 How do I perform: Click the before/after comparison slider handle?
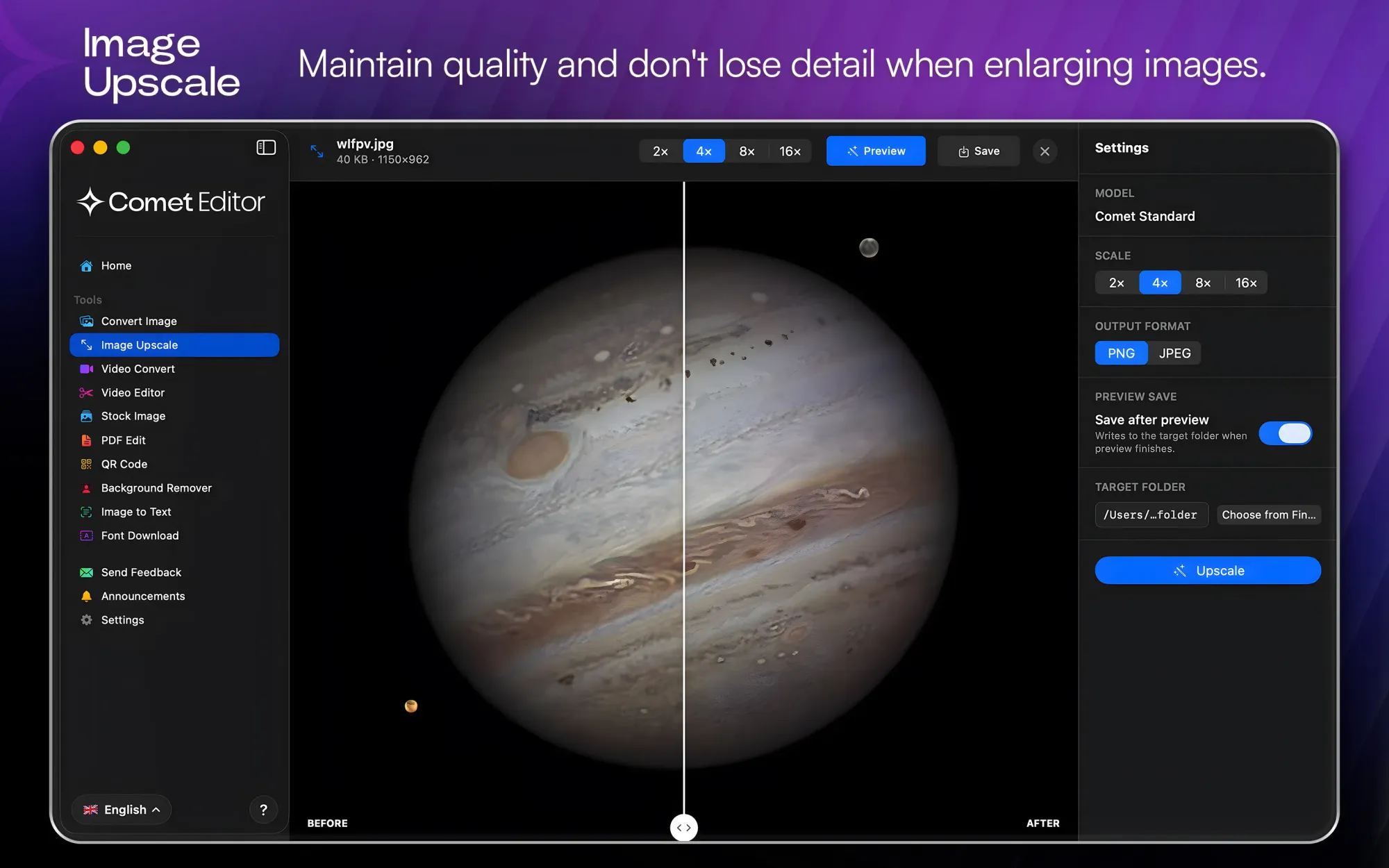[x=684, y=827]
